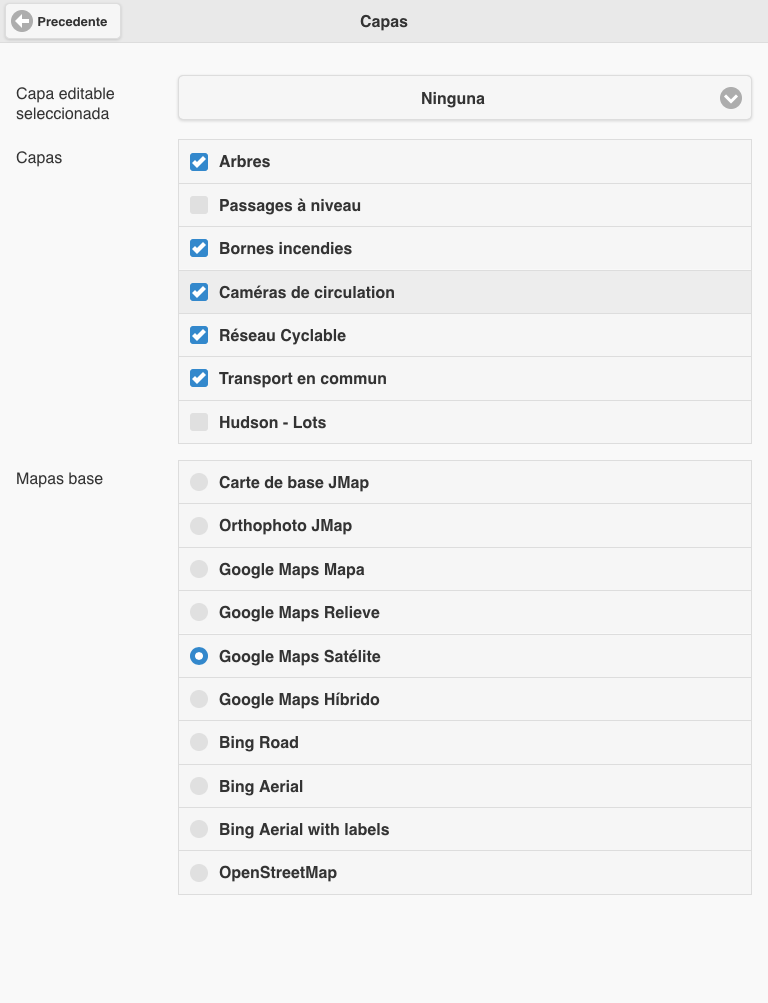Image resolution: width=768 pixels, height=1003 pixels.
Task: Switch basemap to Google Maps Mapa
Action: (464, 569)
